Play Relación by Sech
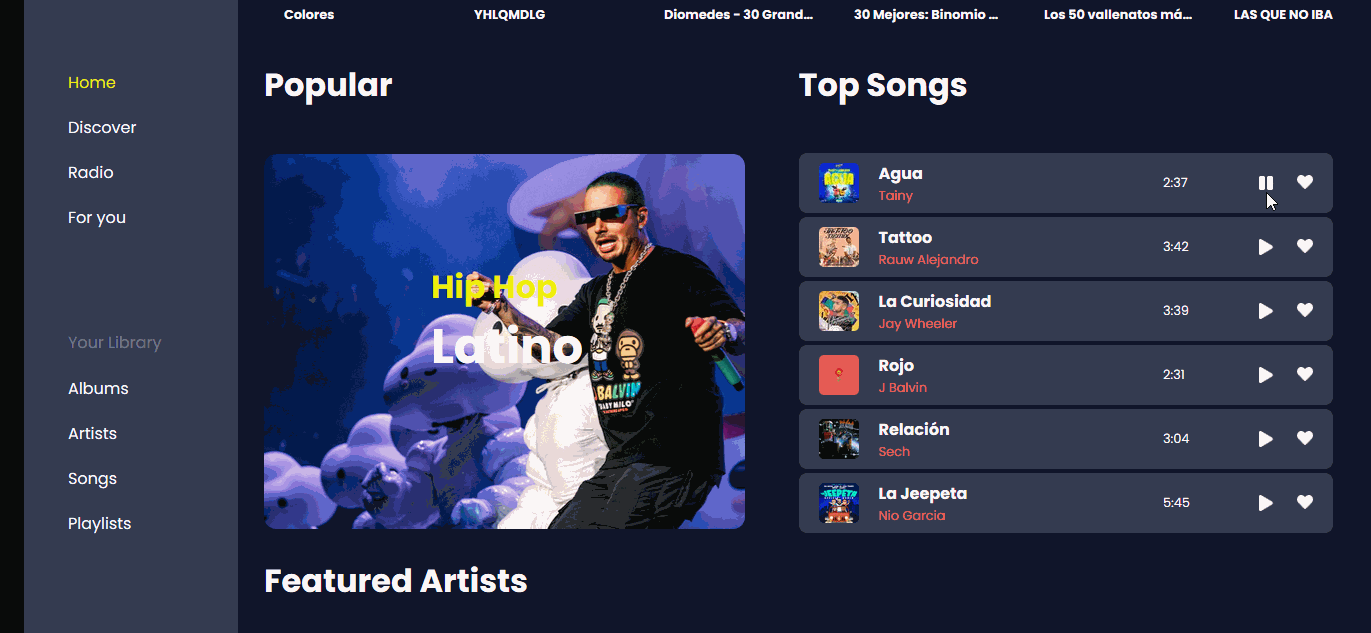This screenshot has width=1371, height=633. click(x=1266, y=439)
